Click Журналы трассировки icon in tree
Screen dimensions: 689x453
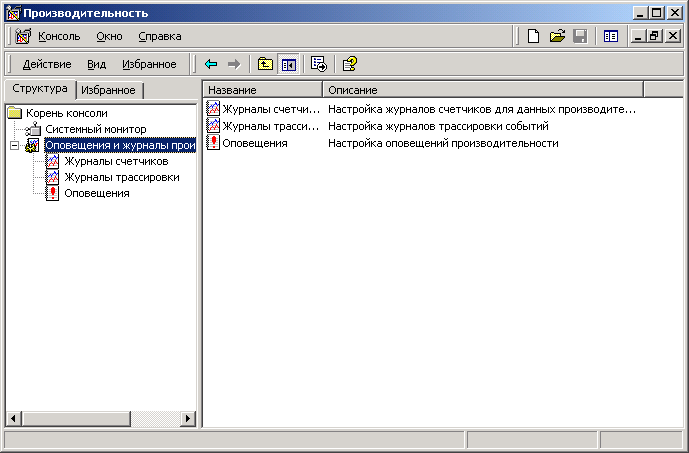click(52, 177)
